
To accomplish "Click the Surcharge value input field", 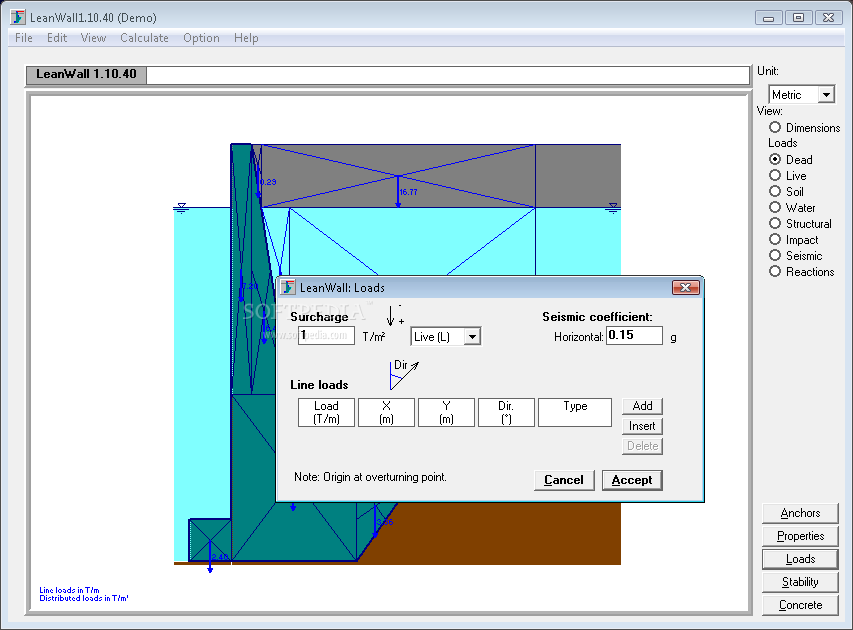I will 326,336.
